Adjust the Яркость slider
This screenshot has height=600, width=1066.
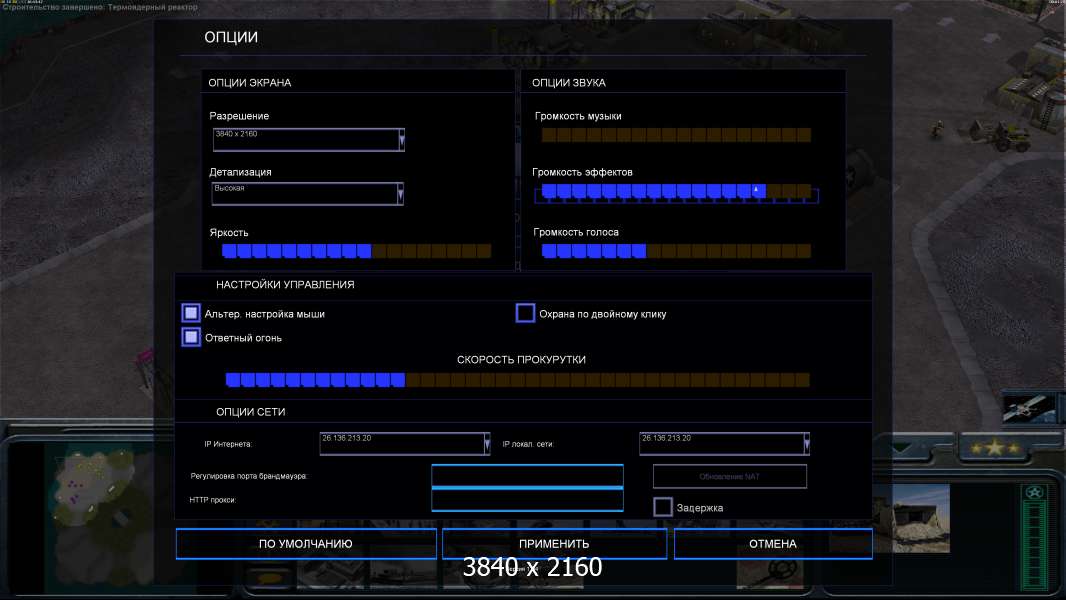(356, 251)
